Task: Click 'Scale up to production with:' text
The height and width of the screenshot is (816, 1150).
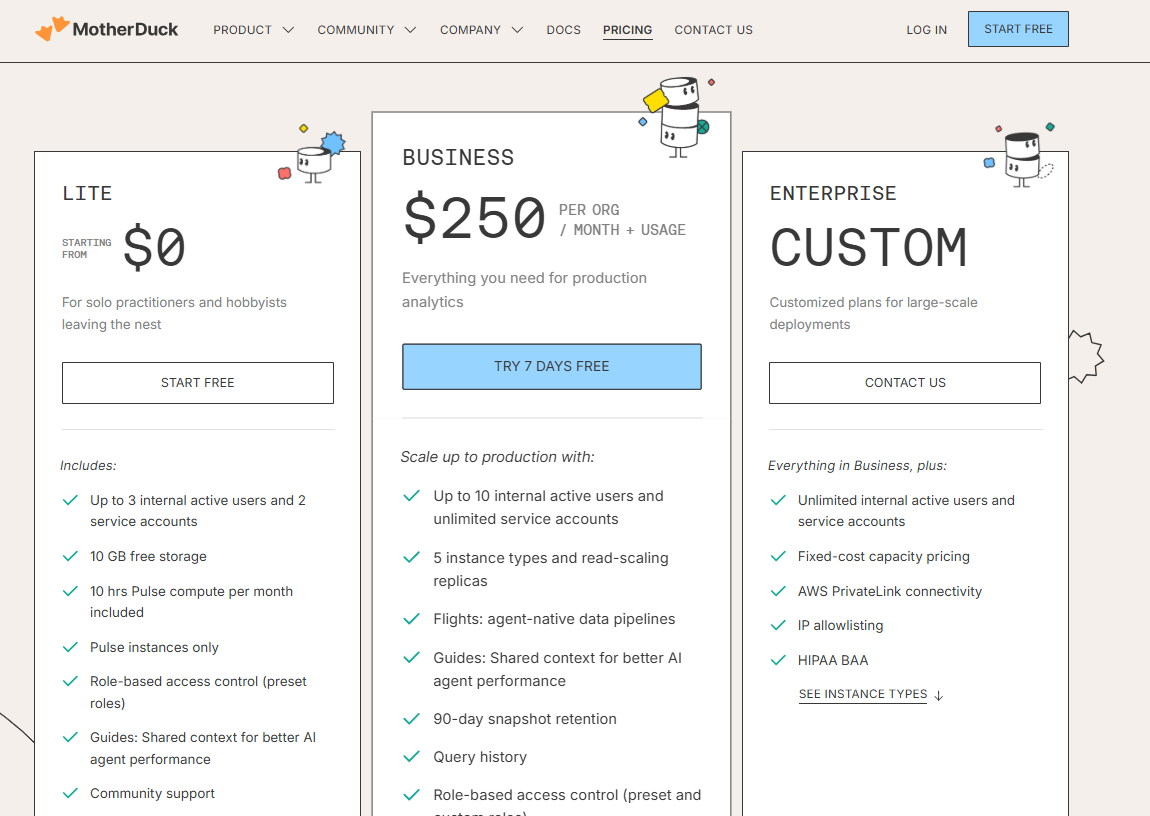Action: pyautogui.click(x=497, y=457)
